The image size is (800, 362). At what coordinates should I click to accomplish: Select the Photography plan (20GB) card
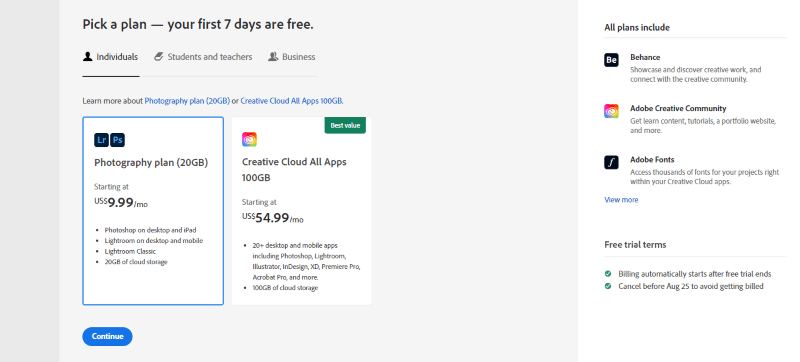153,211
